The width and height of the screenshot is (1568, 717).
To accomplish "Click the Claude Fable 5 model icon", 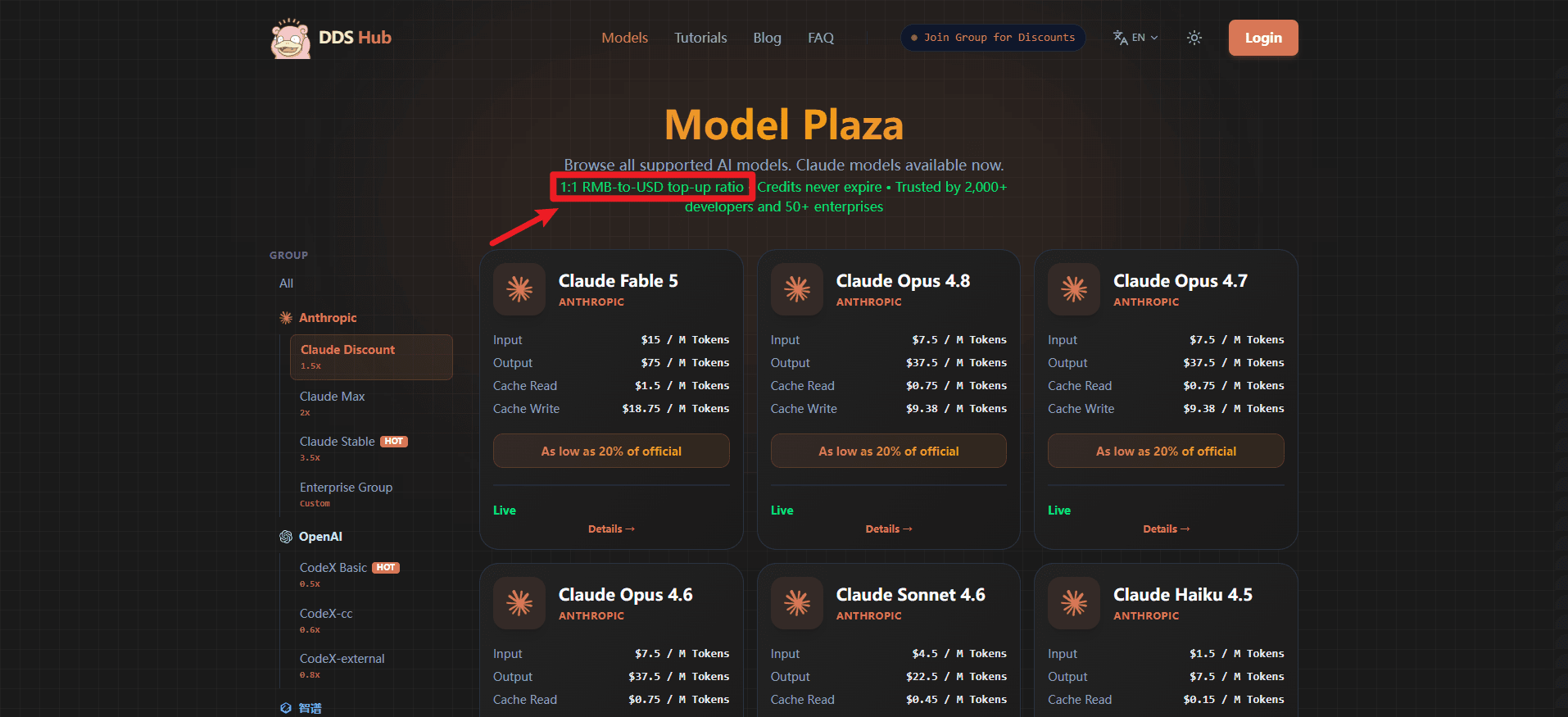I will click(x=519, y=289).
